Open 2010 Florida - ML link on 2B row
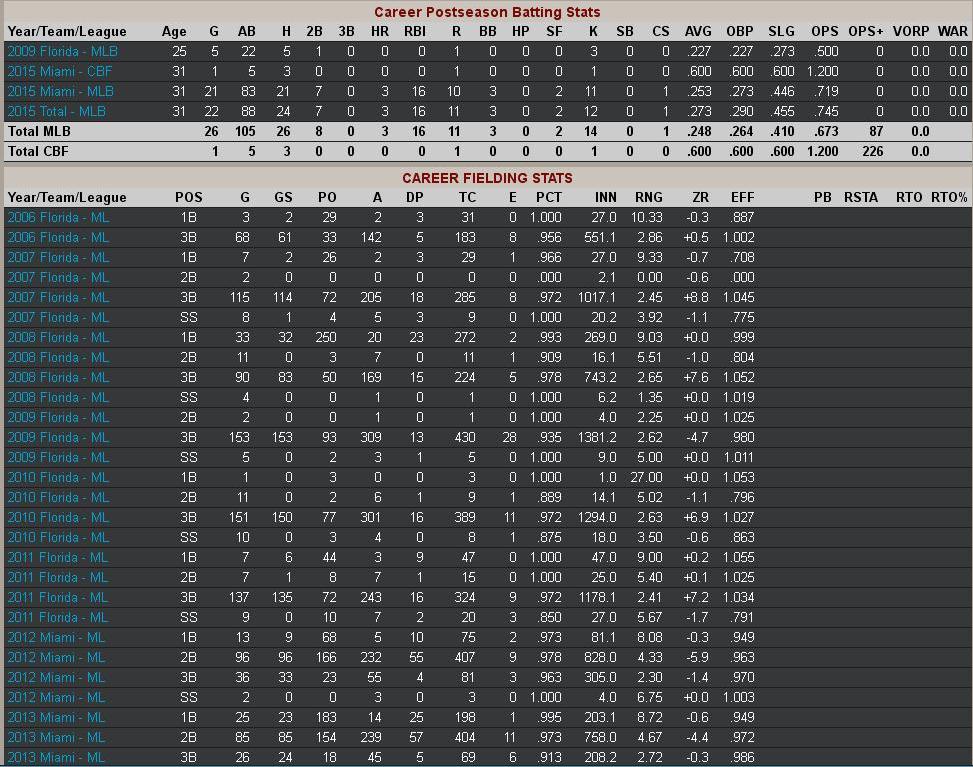 (x=58, y=497)
